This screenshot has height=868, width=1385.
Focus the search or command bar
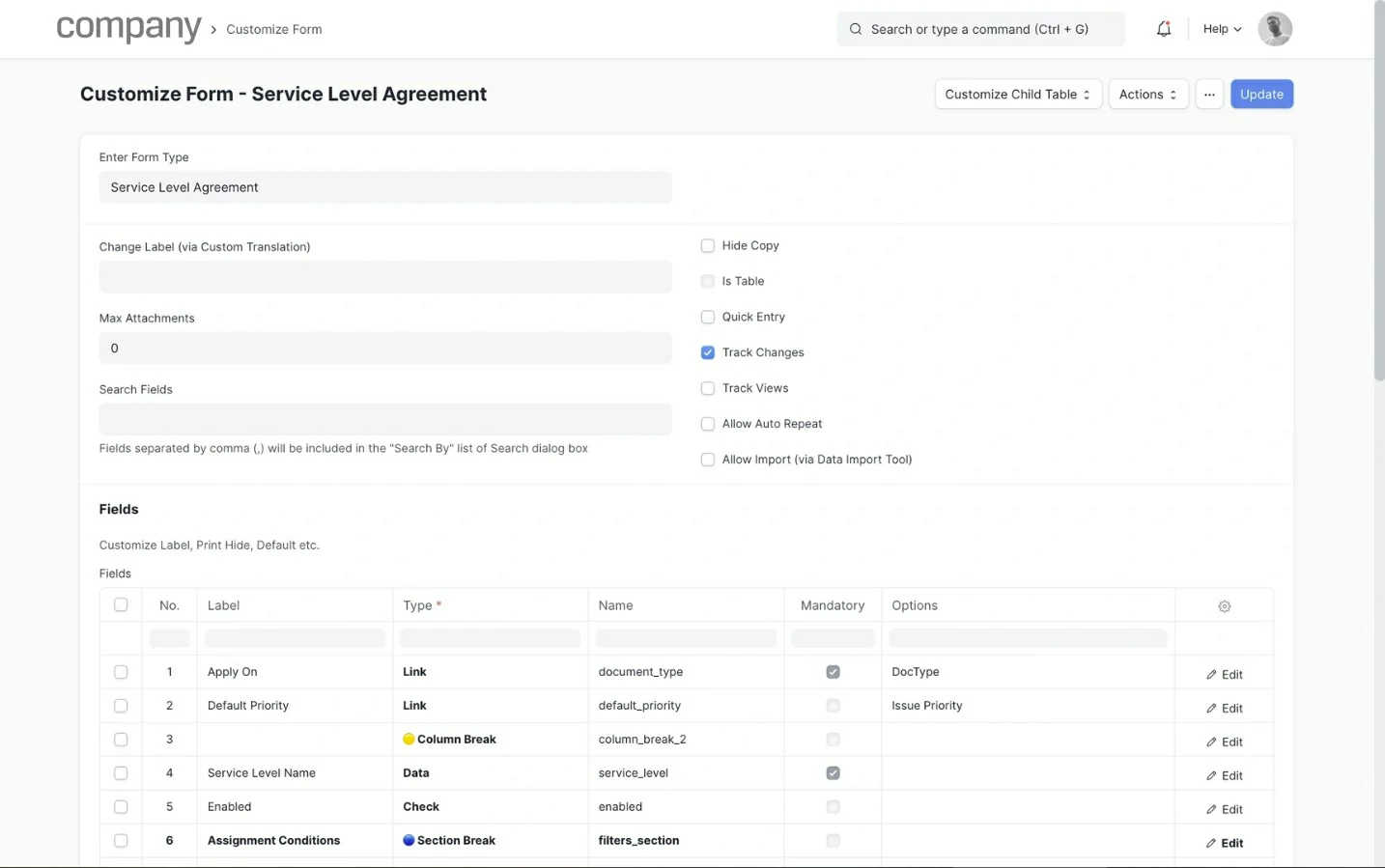point(979,30)
